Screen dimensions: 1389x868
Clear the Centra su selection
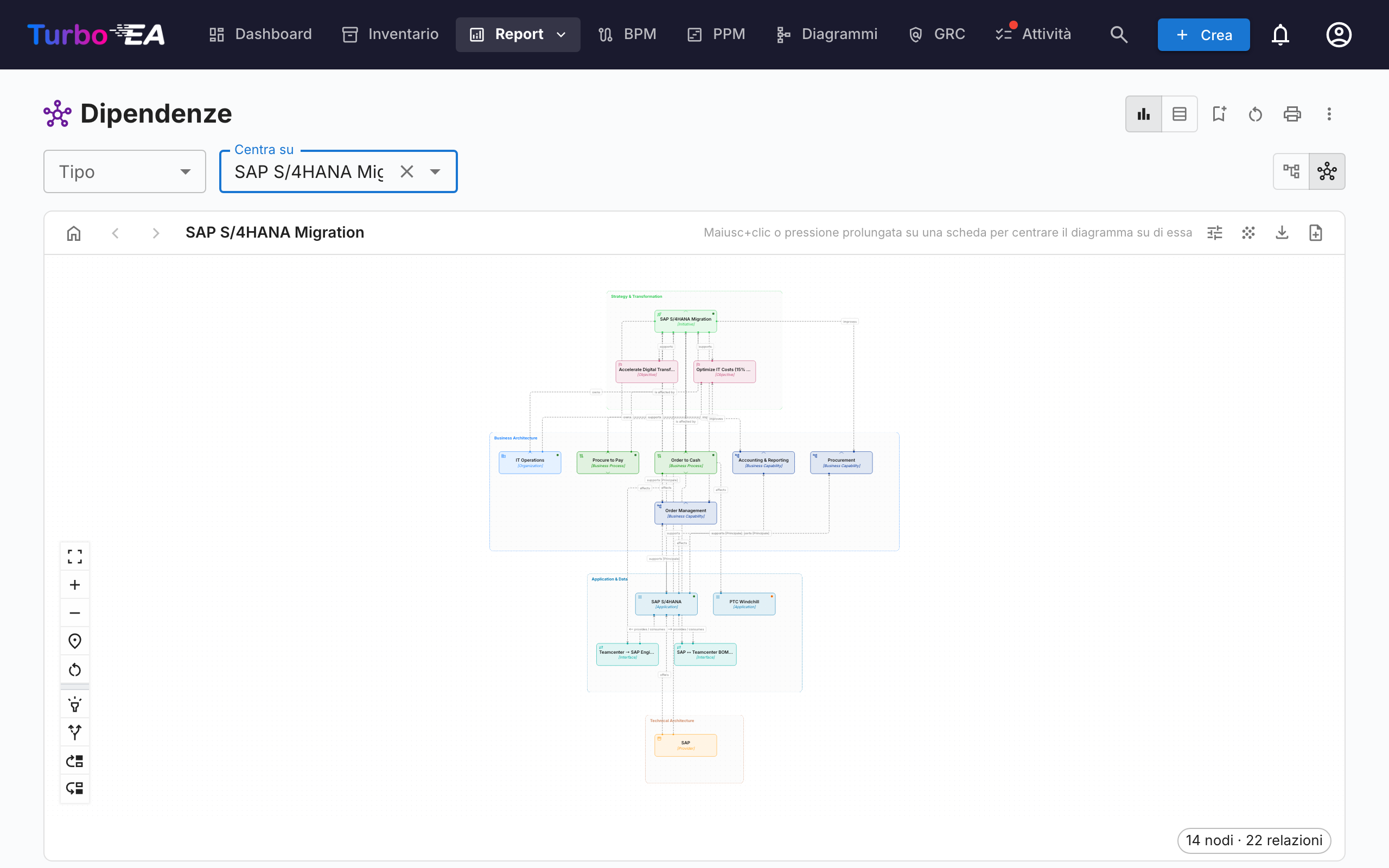click(406, 171)
